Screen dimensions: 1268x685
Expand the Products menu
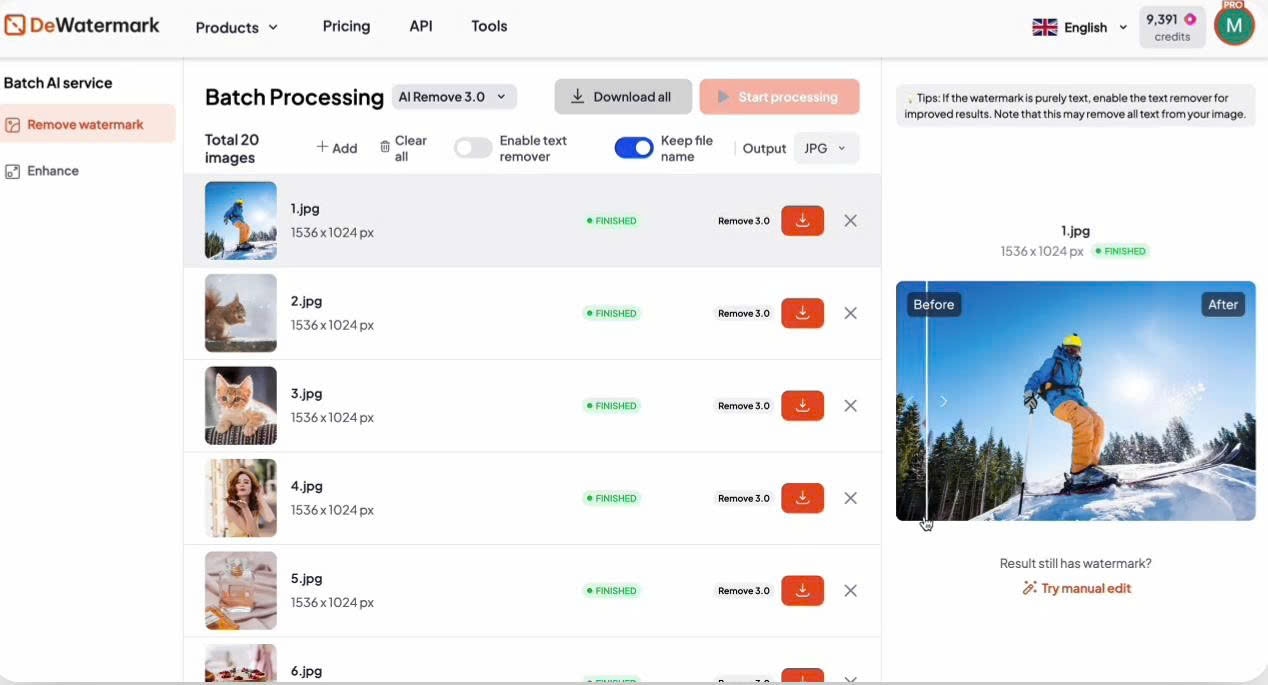236,27
